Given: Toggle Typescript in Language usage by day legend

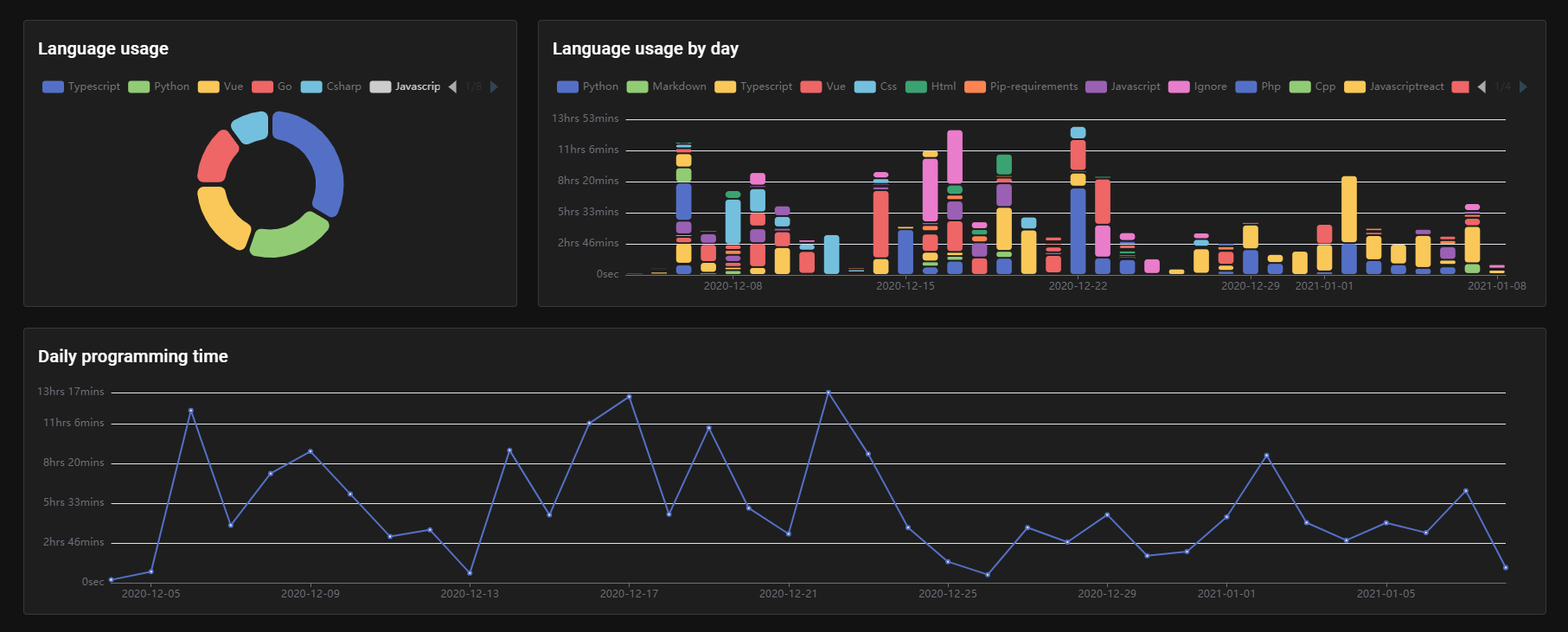Looking at the screenshot, I should [x=753, y=86].
